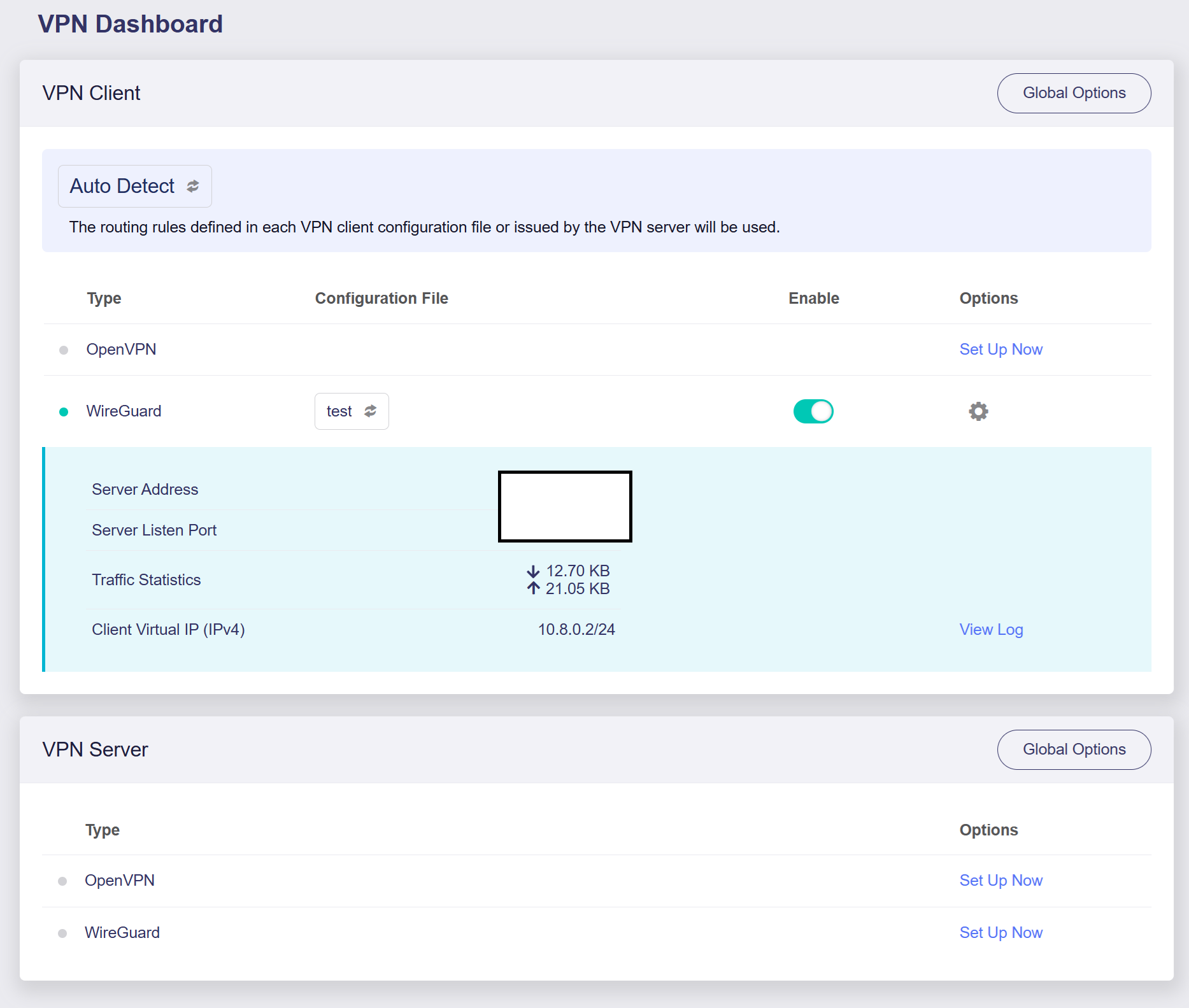Click Set Up Now for OpenVPN client
This screenshot has height=1008, width=1189.
click(1000, 350)
